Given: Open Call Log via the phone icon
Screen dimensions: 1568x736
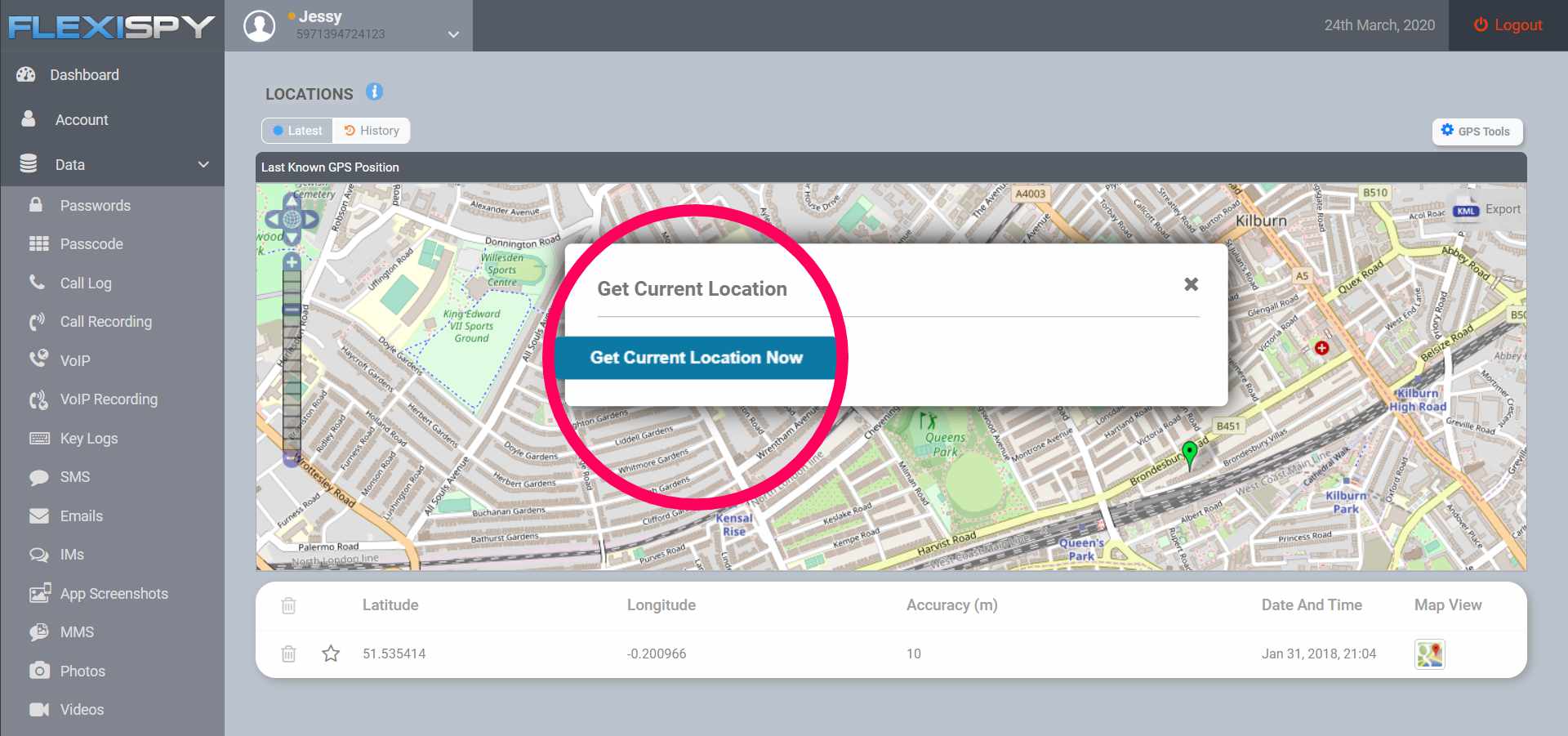Looking at the screenshot, I should [38, 283].
